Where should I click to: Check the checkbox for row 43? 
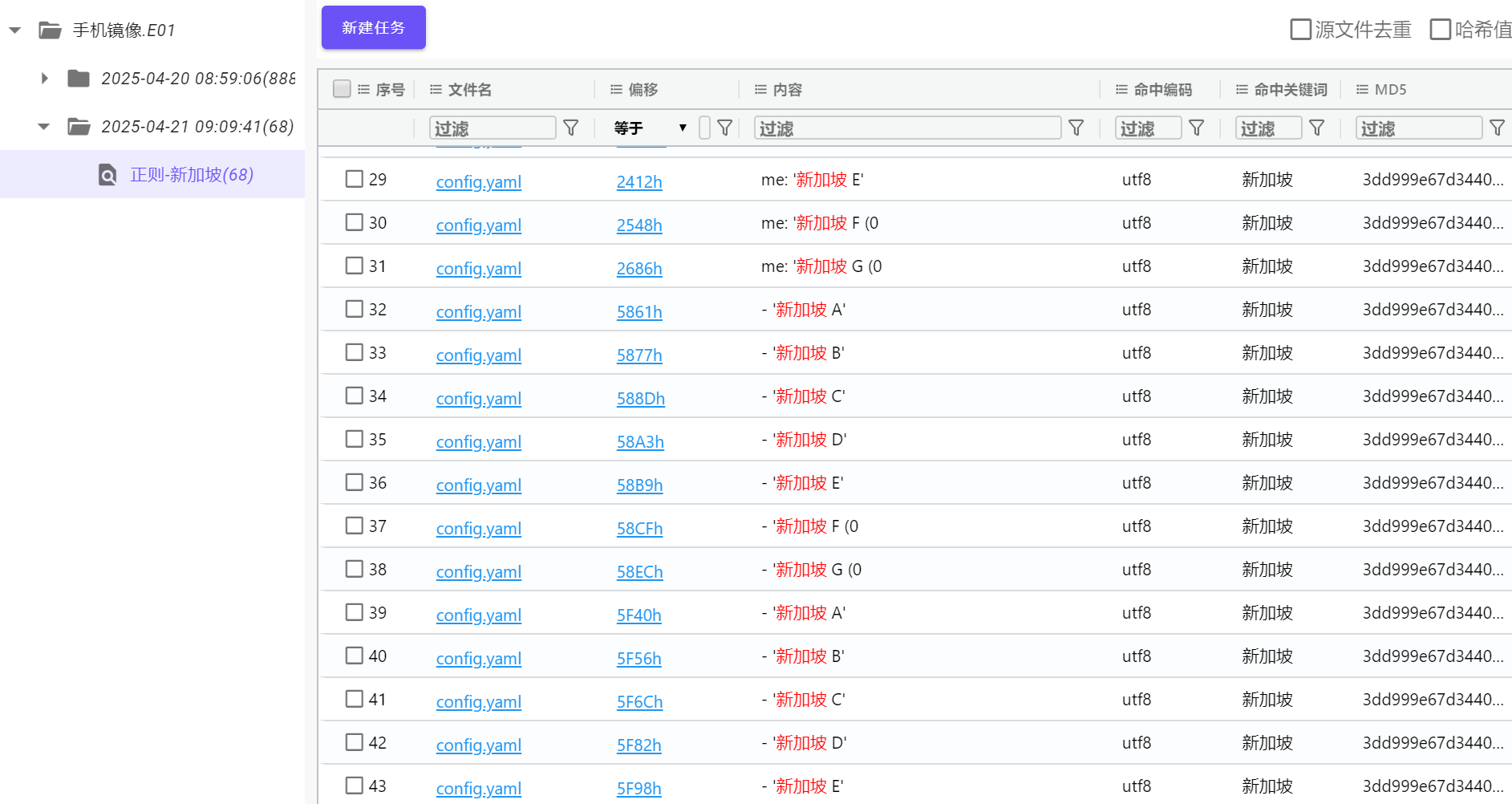point(355,786)
